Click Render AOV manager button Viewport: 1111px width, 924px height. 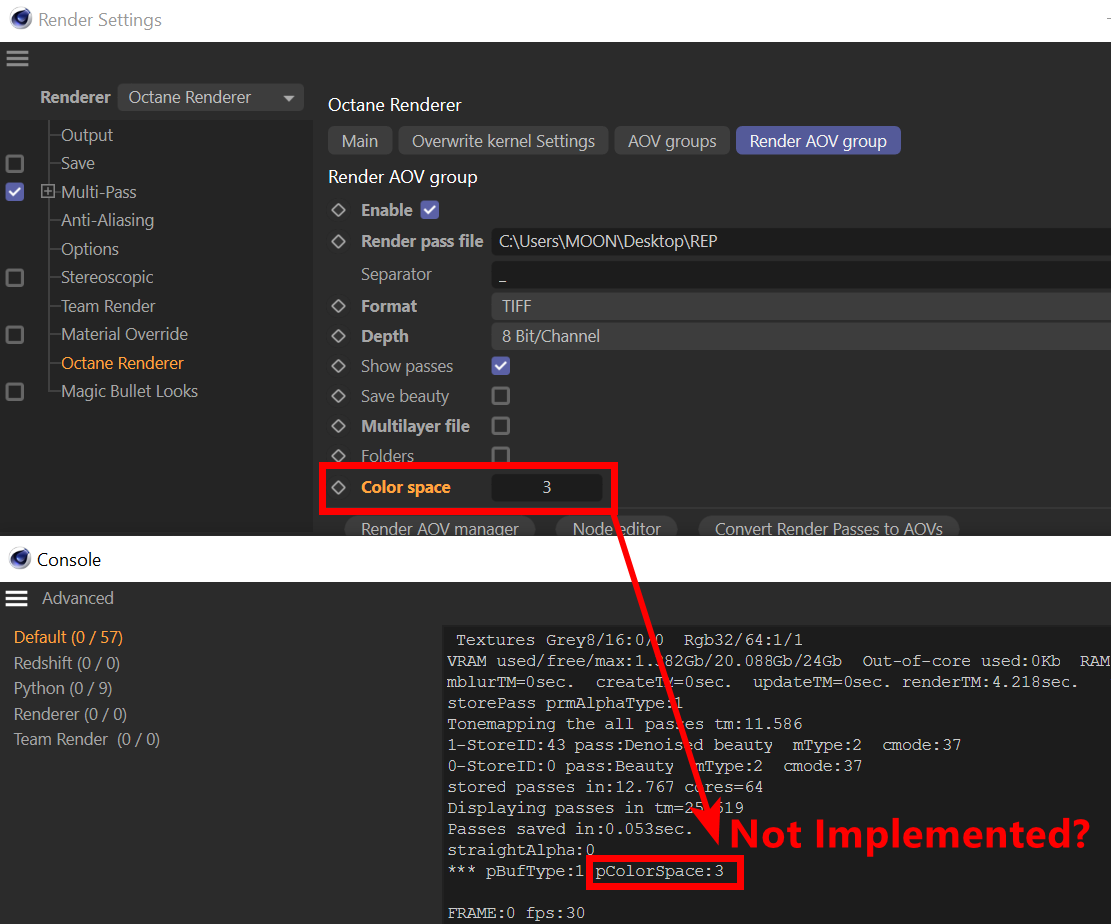point(439,527)
